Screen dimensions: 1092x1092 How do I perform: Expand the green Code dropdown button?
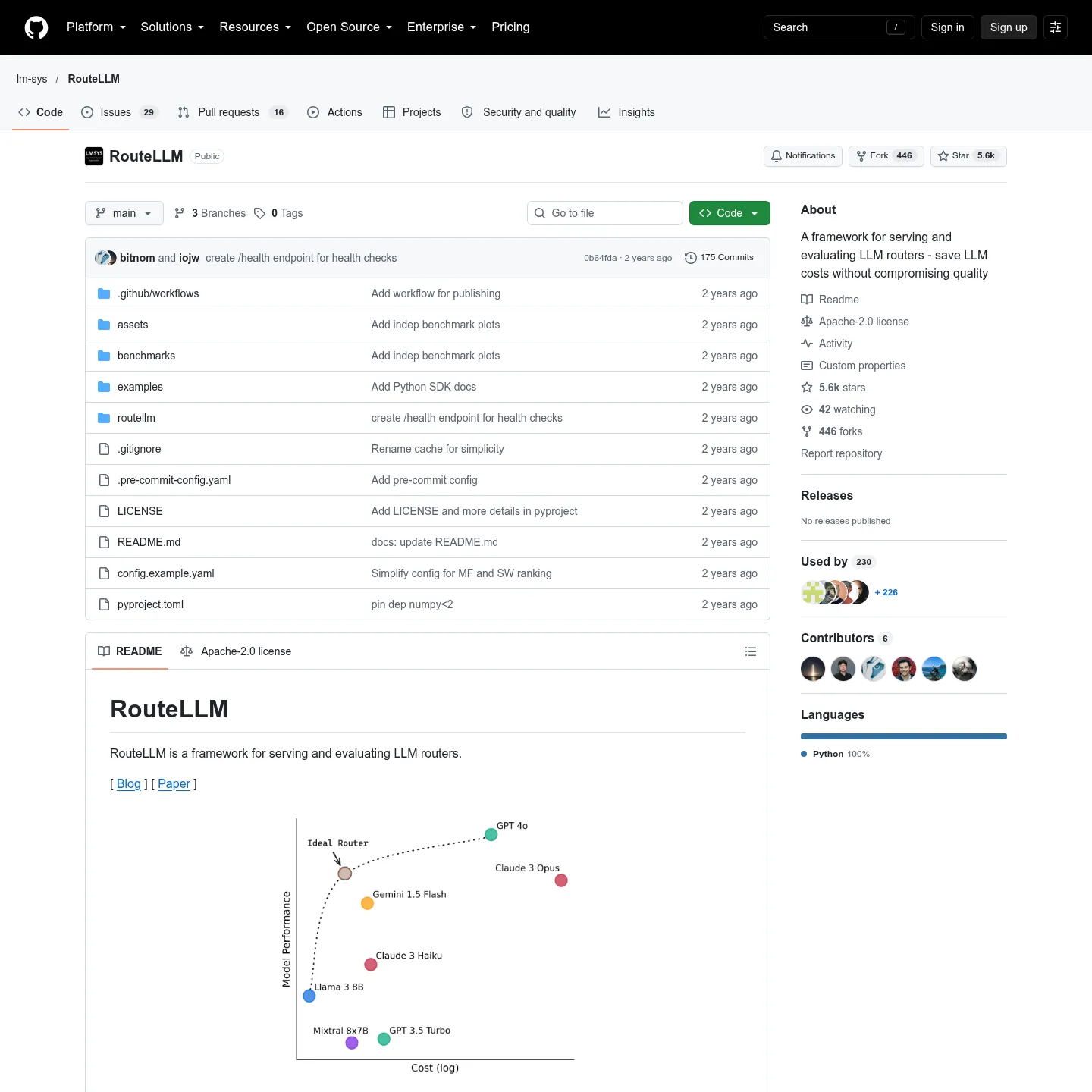tap(730, 213)
